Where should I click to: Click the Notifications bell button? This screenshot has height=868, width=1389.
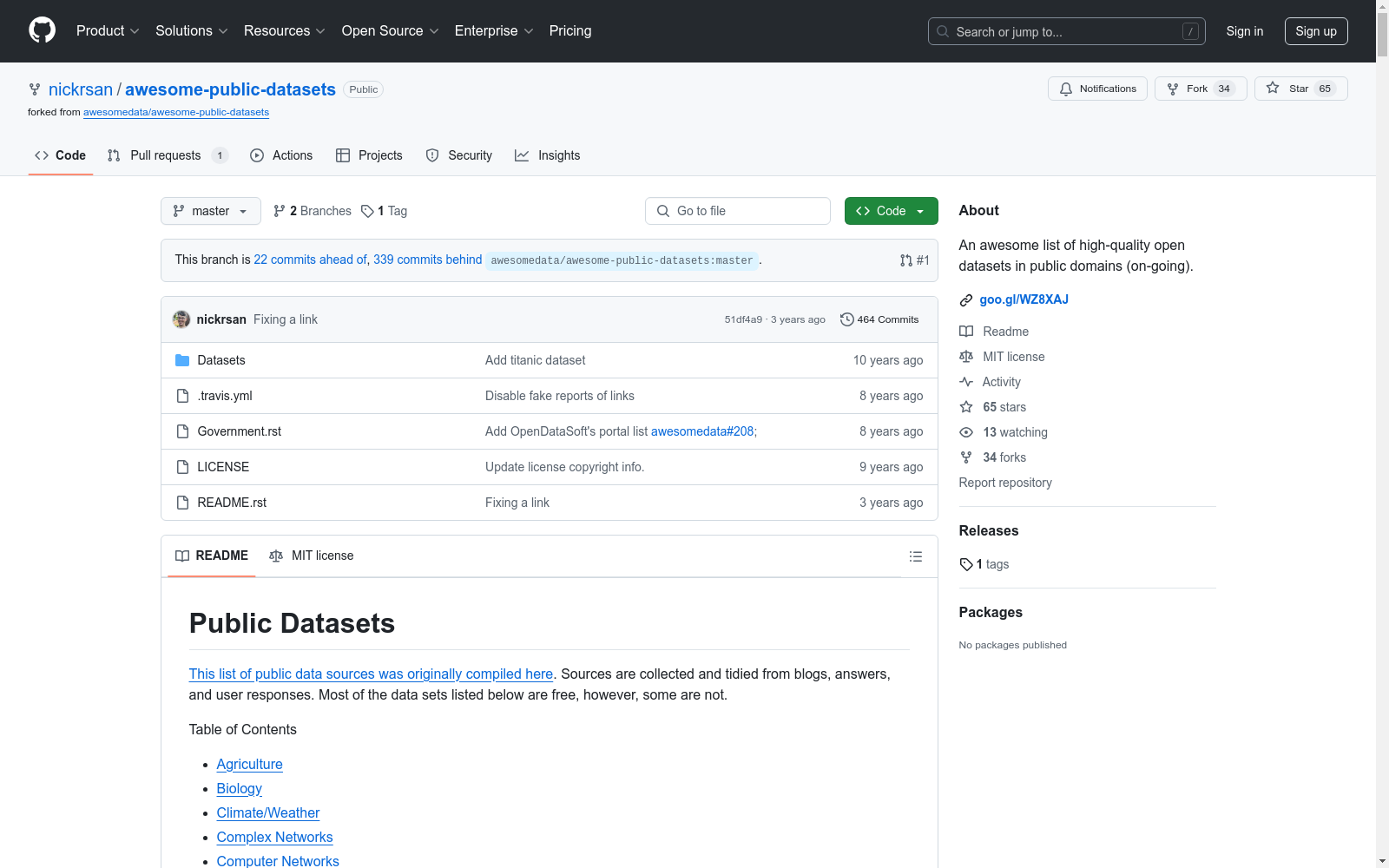[x=1097, y=89]
